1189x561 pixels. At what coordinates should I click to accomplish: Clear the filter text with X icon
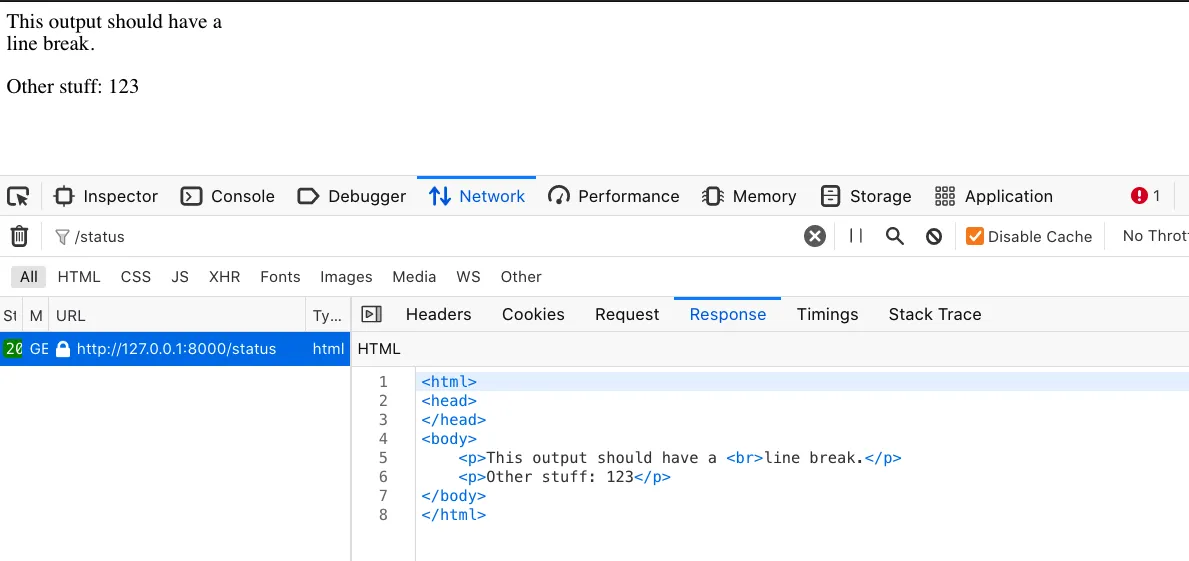[x=815, y=237]
